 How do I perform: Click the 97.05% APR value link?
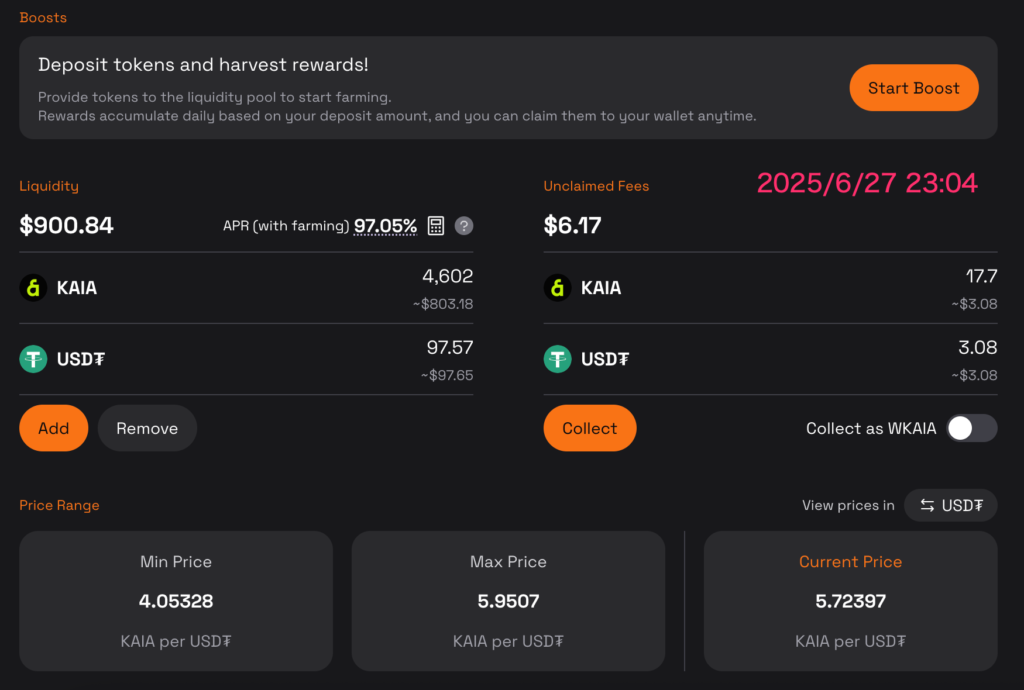tap(385, 226)
